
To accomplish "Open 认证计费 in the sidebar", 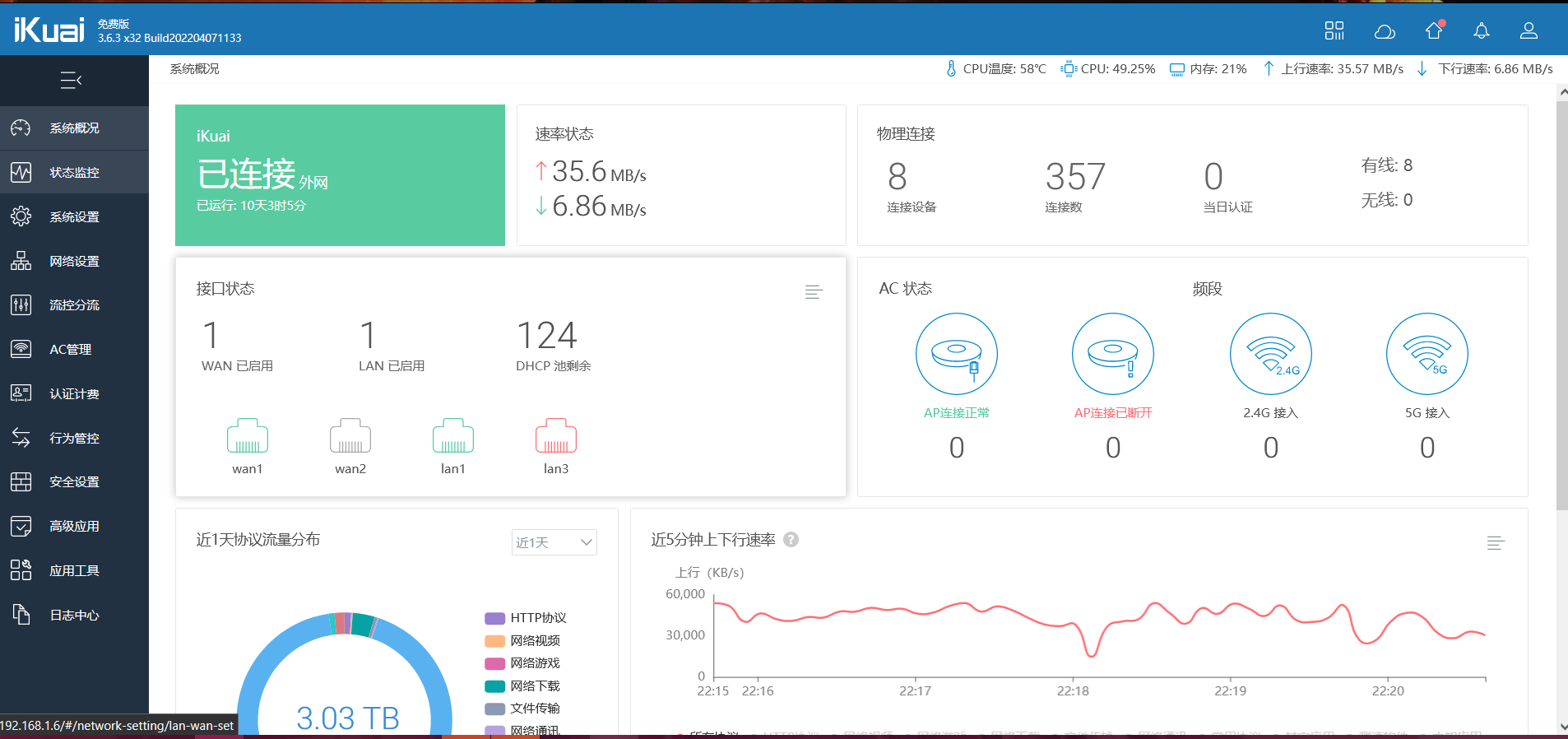I will (74, 393).
